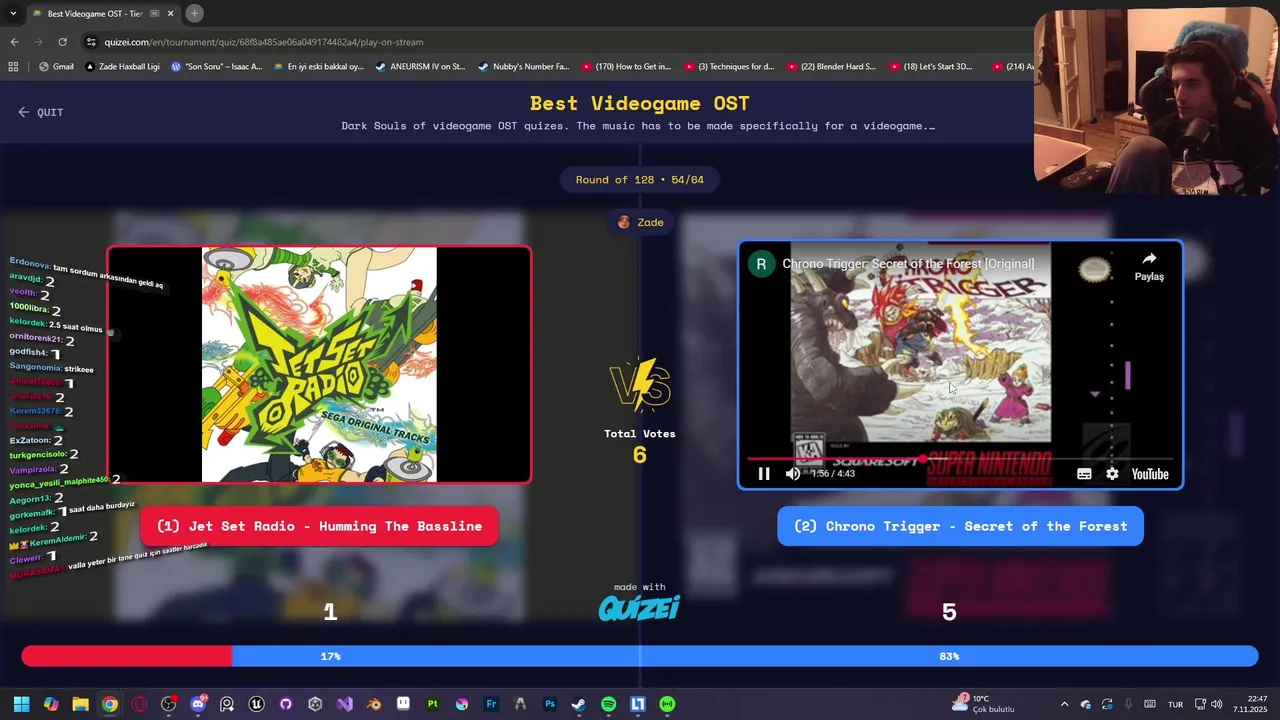Open Gmail bookmark
Viewport: 1280px width, 720px height.
pyautogui.click(x=56, y=66)
